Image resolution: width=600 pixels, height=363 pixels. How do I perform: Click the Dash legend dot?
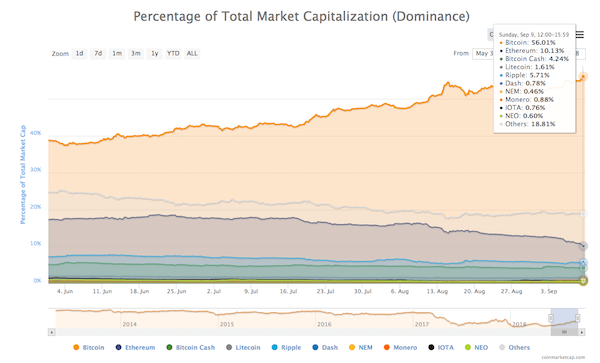click(315, 347)
